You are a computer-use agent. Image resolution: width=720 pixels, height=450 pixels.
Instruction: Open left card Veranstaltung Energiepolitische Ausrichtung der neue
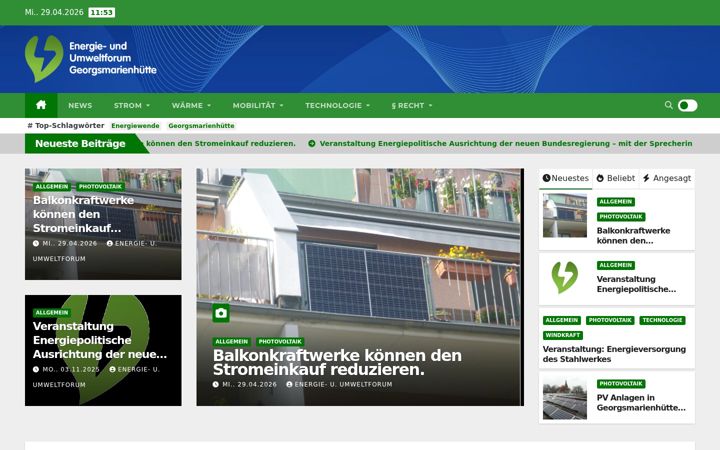click(x=100, y=340)
